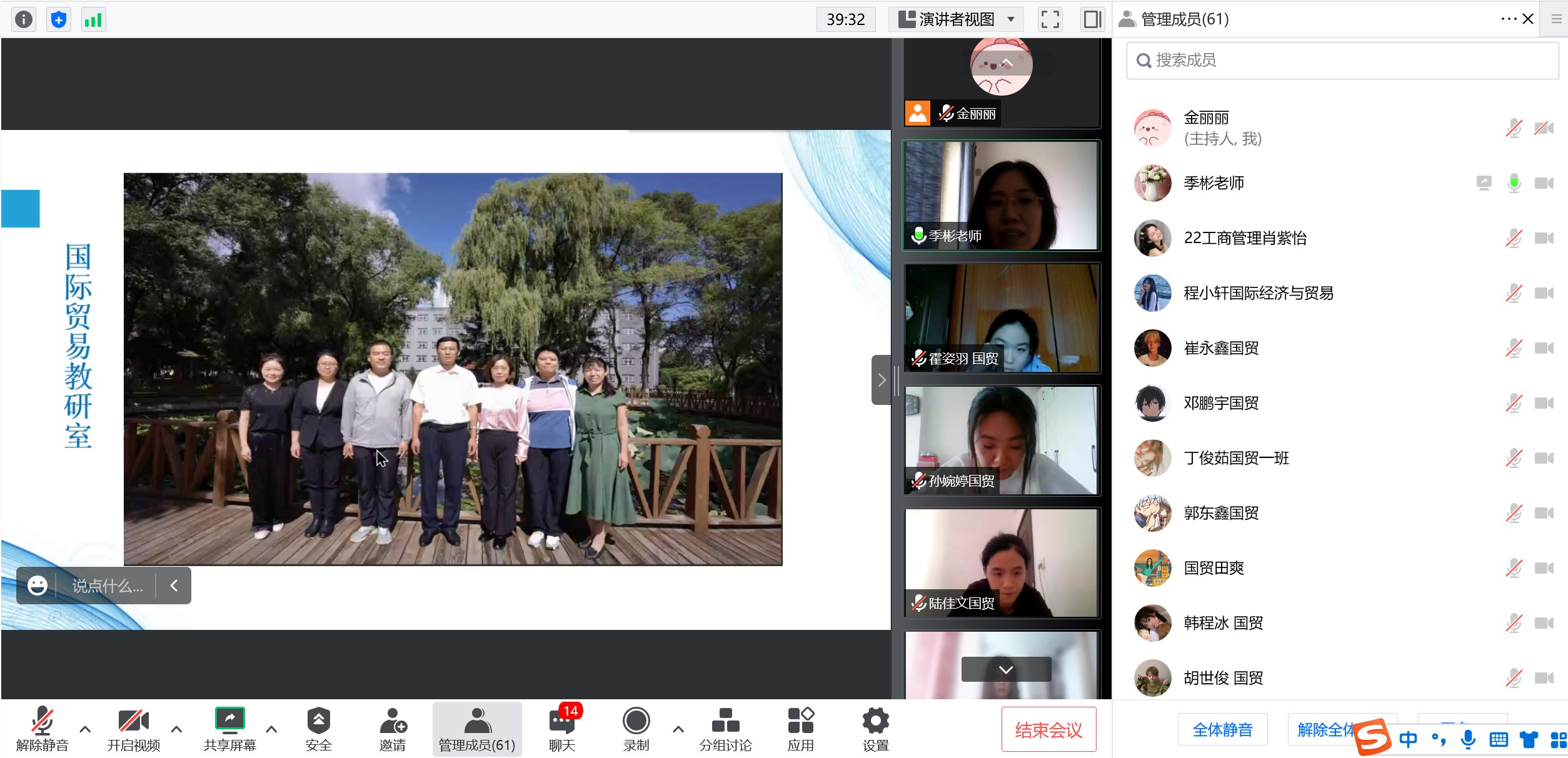Toggle 崔永鑫国贸 camera icon

point(1544,348)
